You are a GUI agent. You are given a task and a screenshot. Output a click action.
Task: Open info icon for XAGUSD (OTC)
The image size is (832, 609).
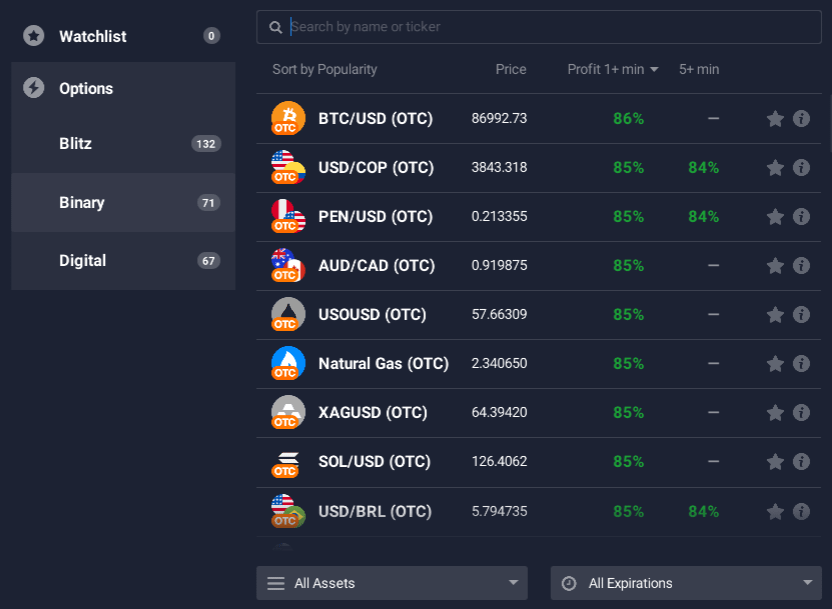(x=801, y=412)
